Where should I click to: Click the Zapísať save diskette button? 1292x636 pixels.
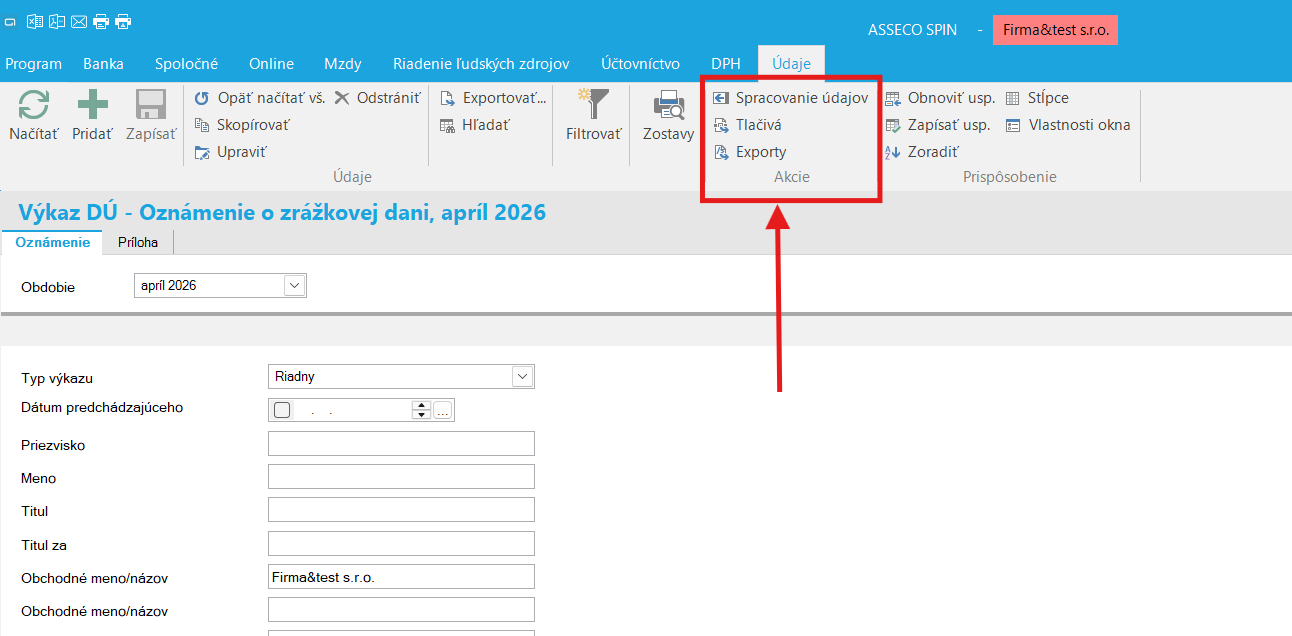coord(151,116)
